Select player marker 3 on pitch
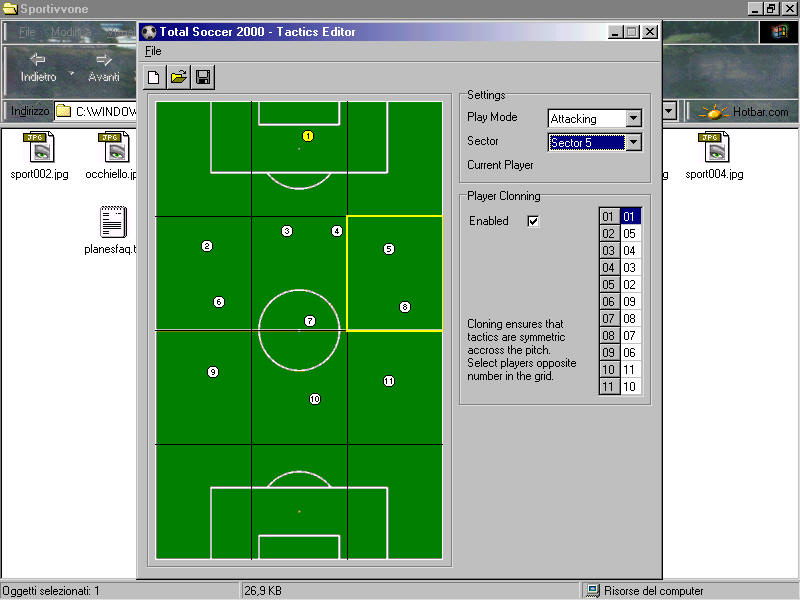Viewport: 800px width, 600px height. 287,231
